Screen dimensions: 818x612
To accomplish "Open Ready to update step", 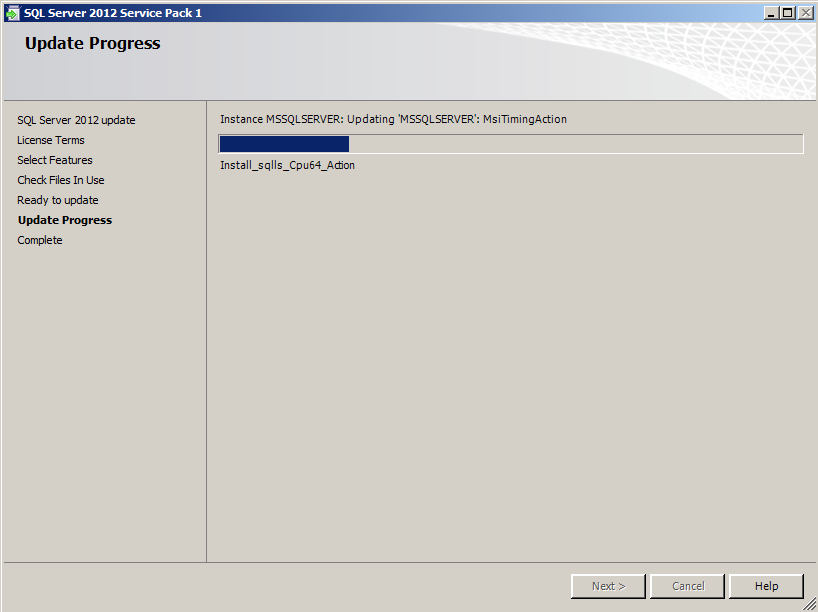I will pos(57,200).
